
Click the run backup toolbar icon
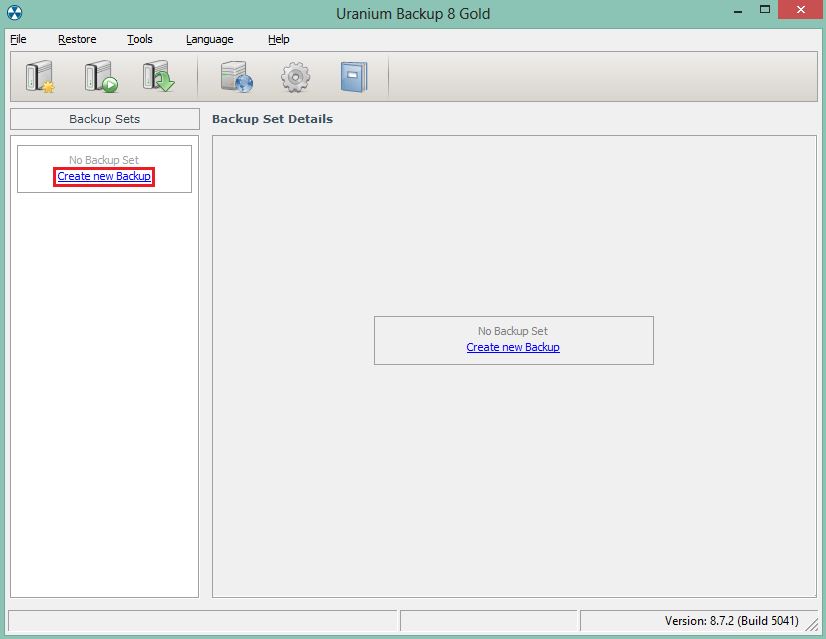[x=101, y=77]
